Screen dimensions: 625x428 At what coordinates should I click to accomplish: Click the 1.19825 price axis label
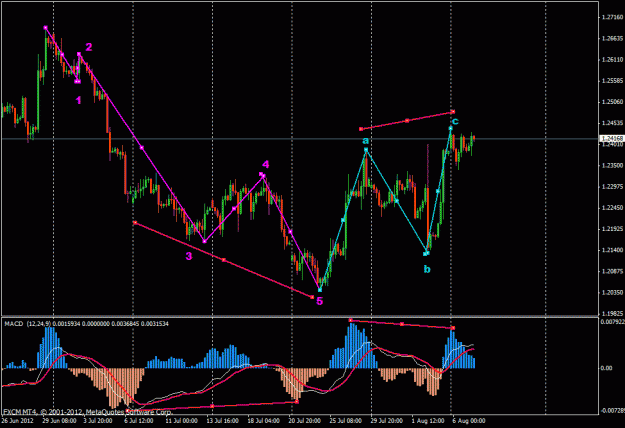click(x=612, y=313)
